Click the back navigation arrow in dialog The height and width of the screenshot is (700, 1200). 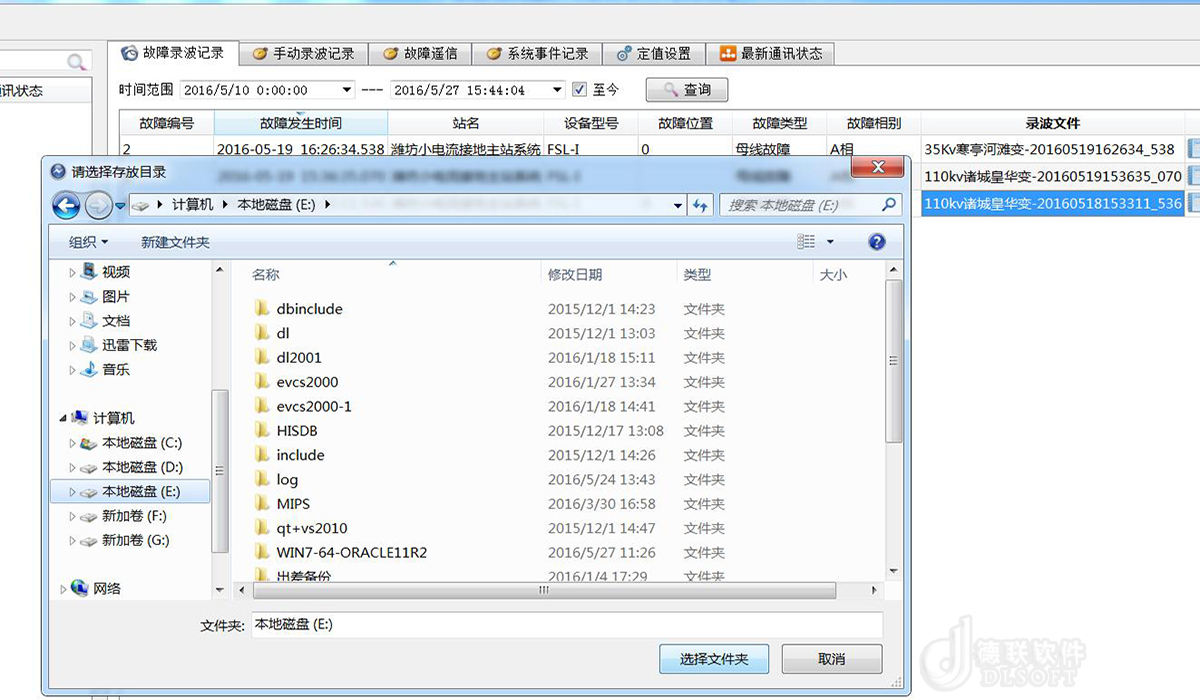66,205
